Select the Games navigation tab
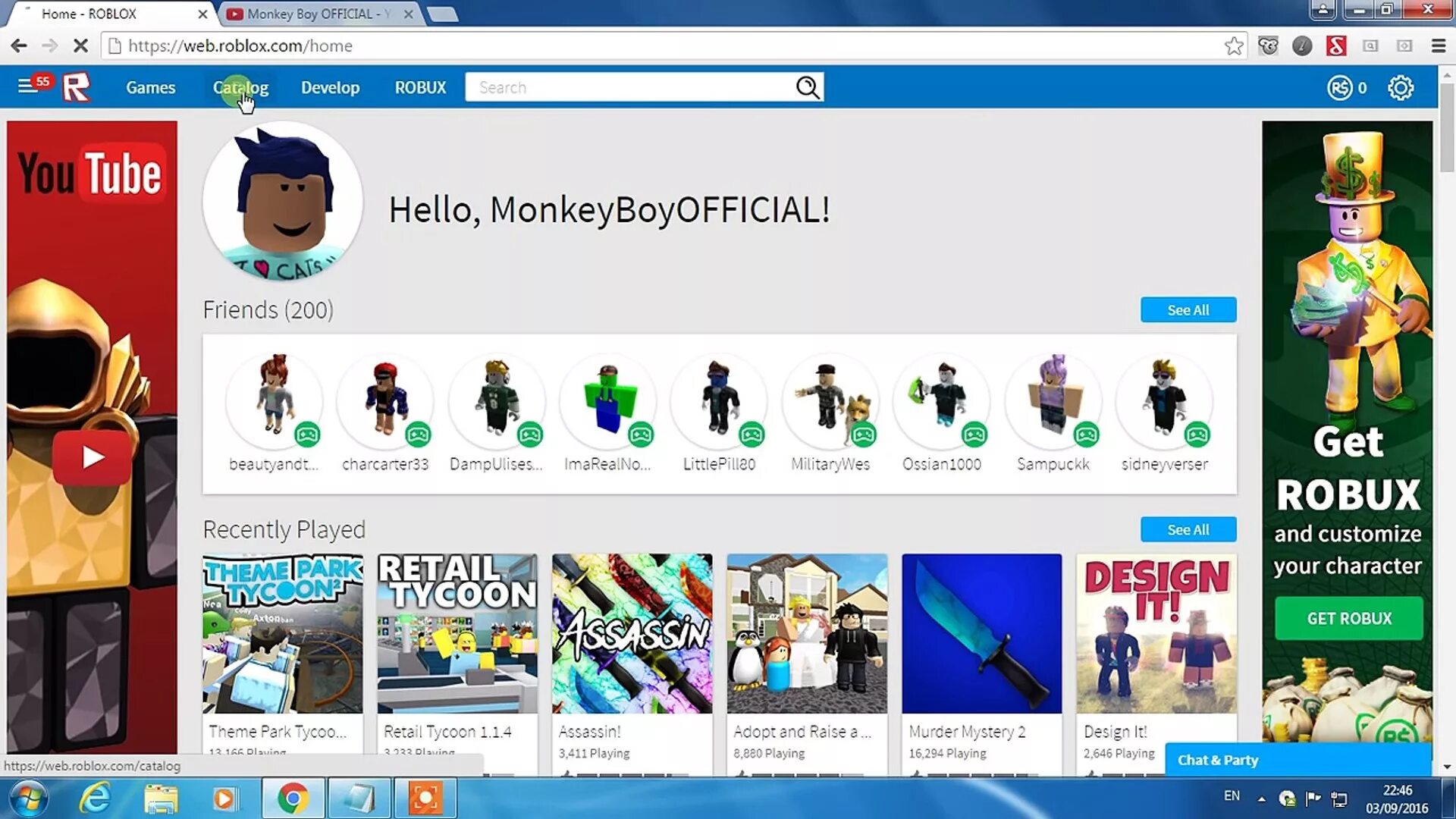This screenshot has height=819, width=1456. [150, 87]
